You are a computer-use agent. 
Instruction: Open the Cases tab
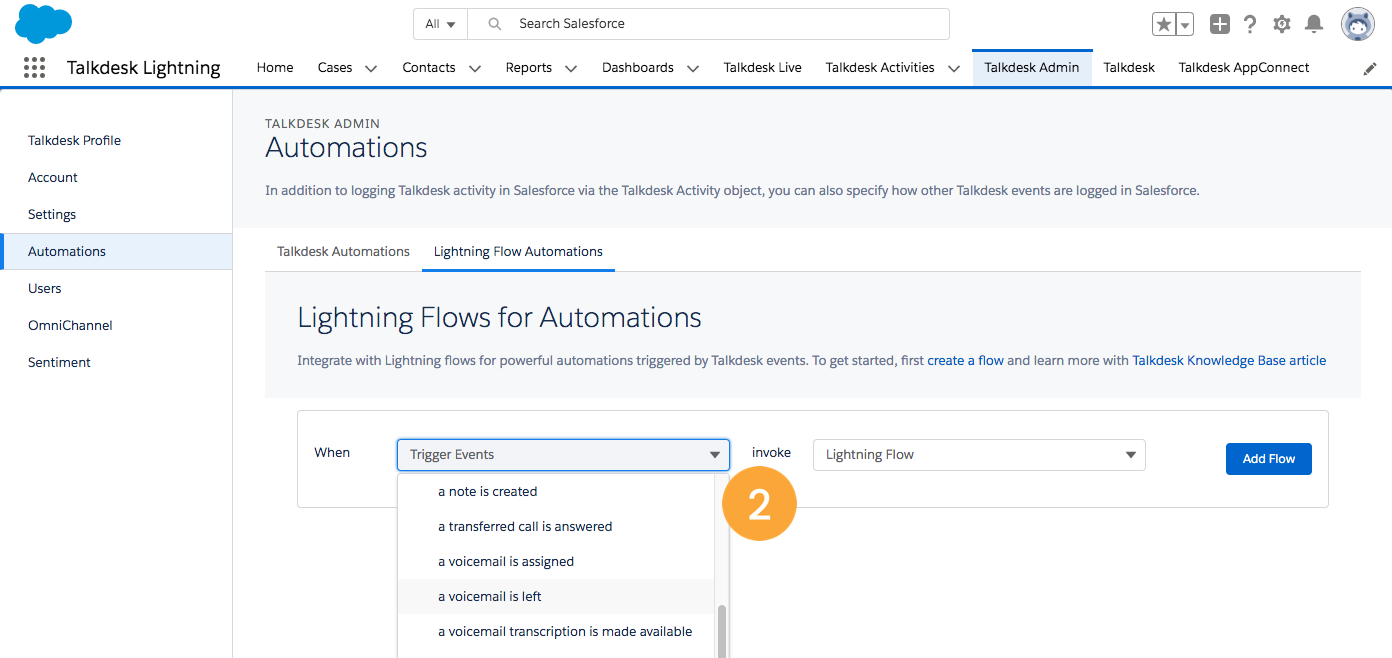coord(335,68)
